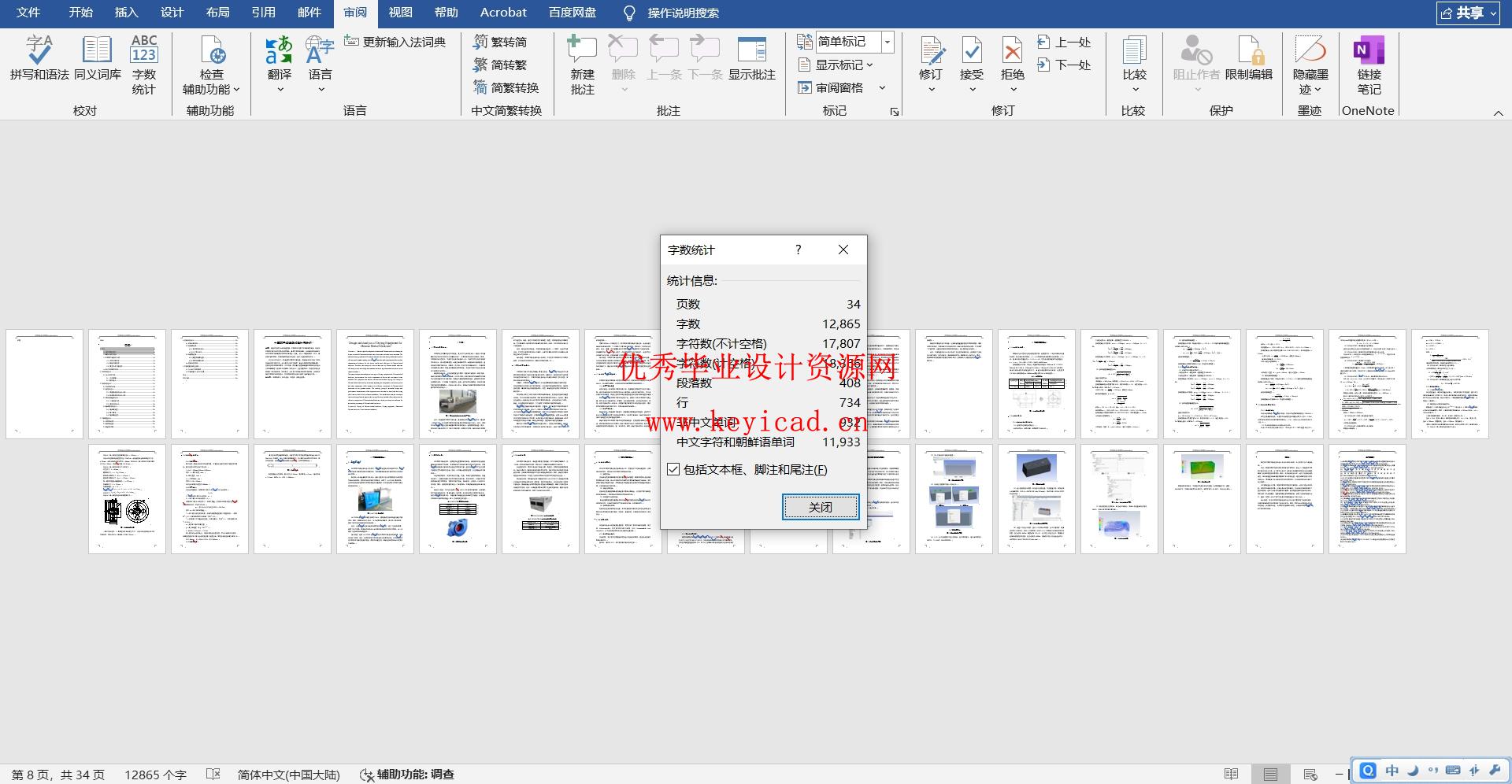Click 关闭 in the word count dialog
This screenshot has width=1512, height=784.
[821, 507]
